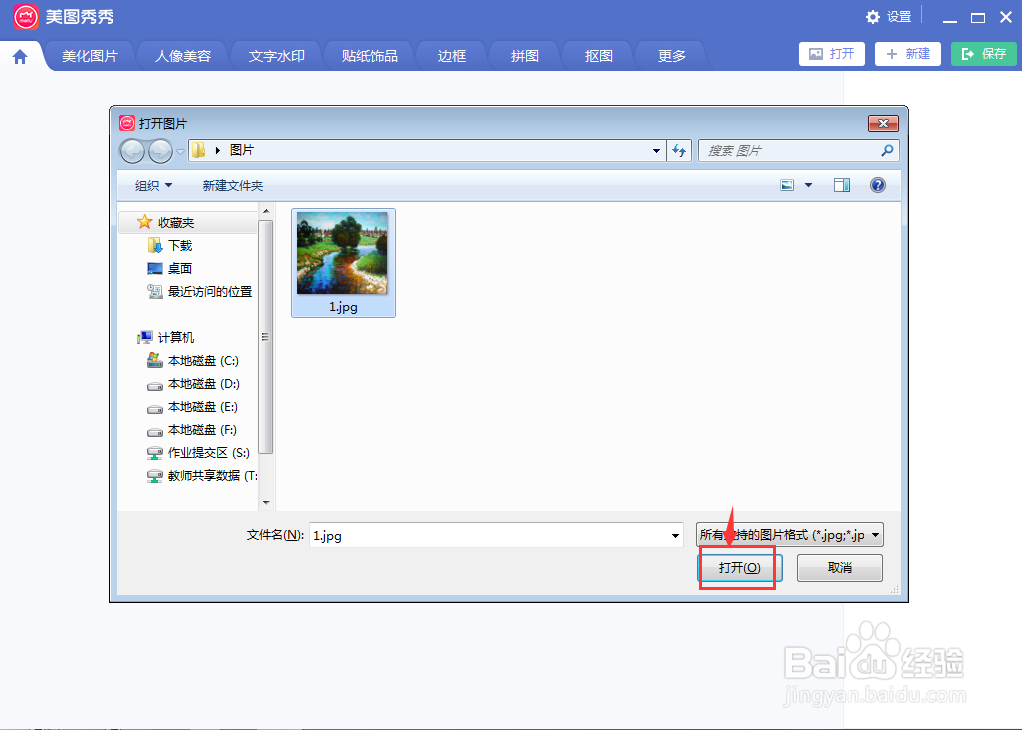Change the file view icon style
This screenshot has height=730, width=1022.
point(787,186)
